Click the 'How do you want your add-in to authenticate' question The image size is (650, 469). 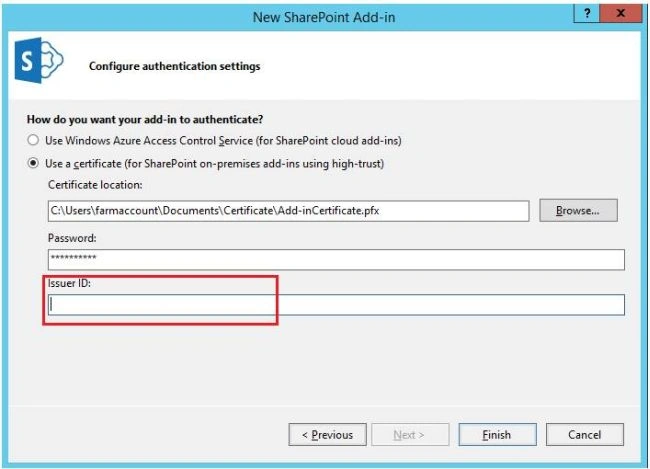(145, 120)
